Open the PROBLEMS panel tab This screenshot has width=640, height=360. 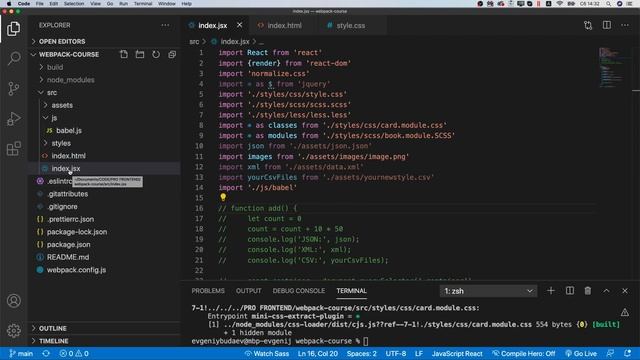tap(208, 291)
